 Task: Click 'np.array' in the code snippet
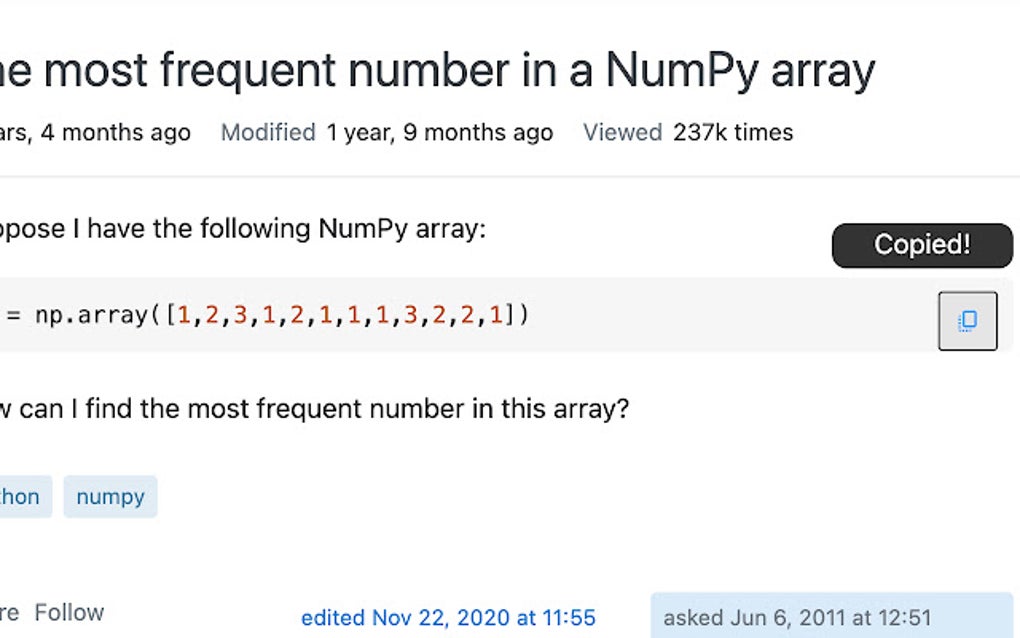click(93, 316)
